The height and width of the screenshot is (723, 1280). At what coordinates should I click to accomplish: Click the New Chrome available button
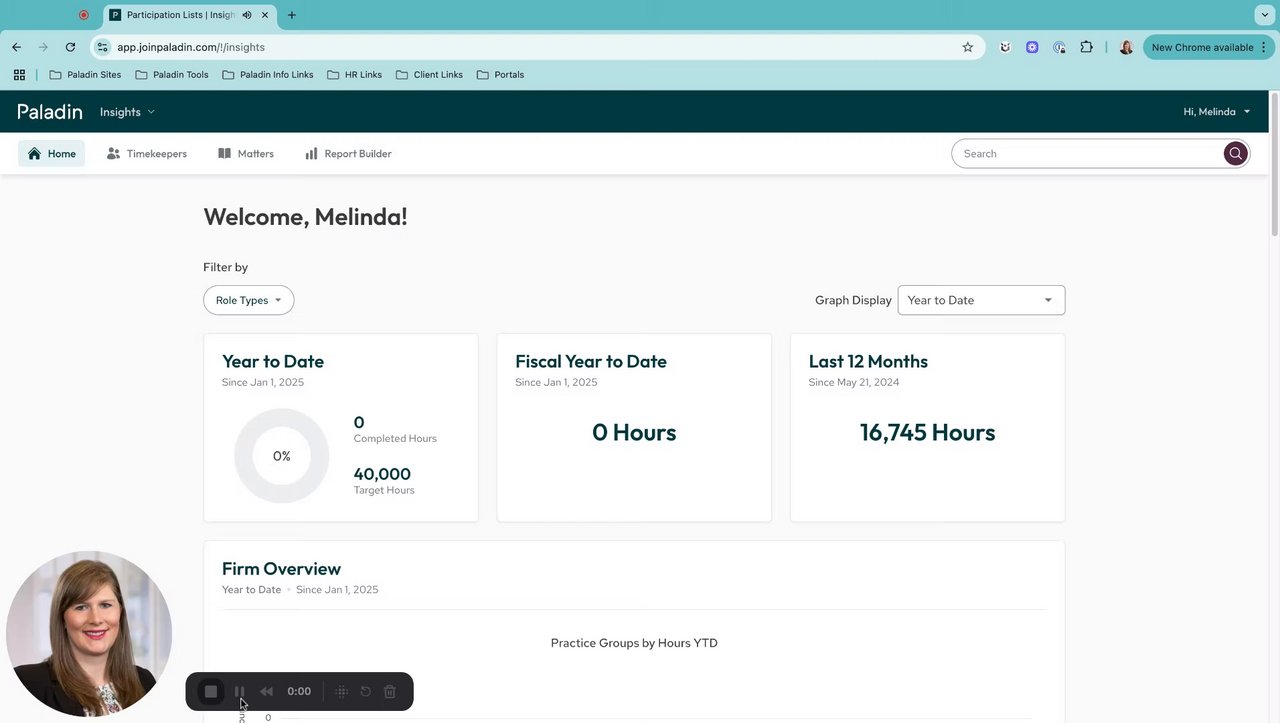(x=1201, y=47)
